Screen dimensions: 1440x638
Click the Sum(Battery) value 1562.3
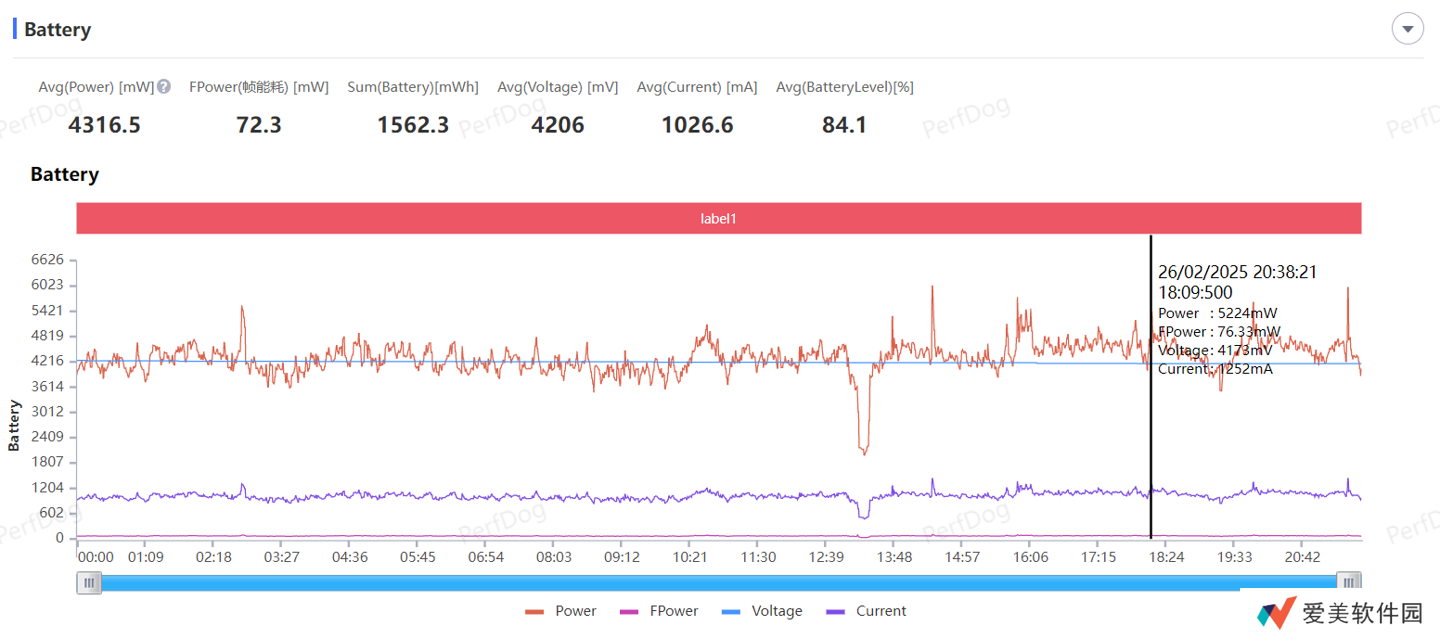coord(413,125)
